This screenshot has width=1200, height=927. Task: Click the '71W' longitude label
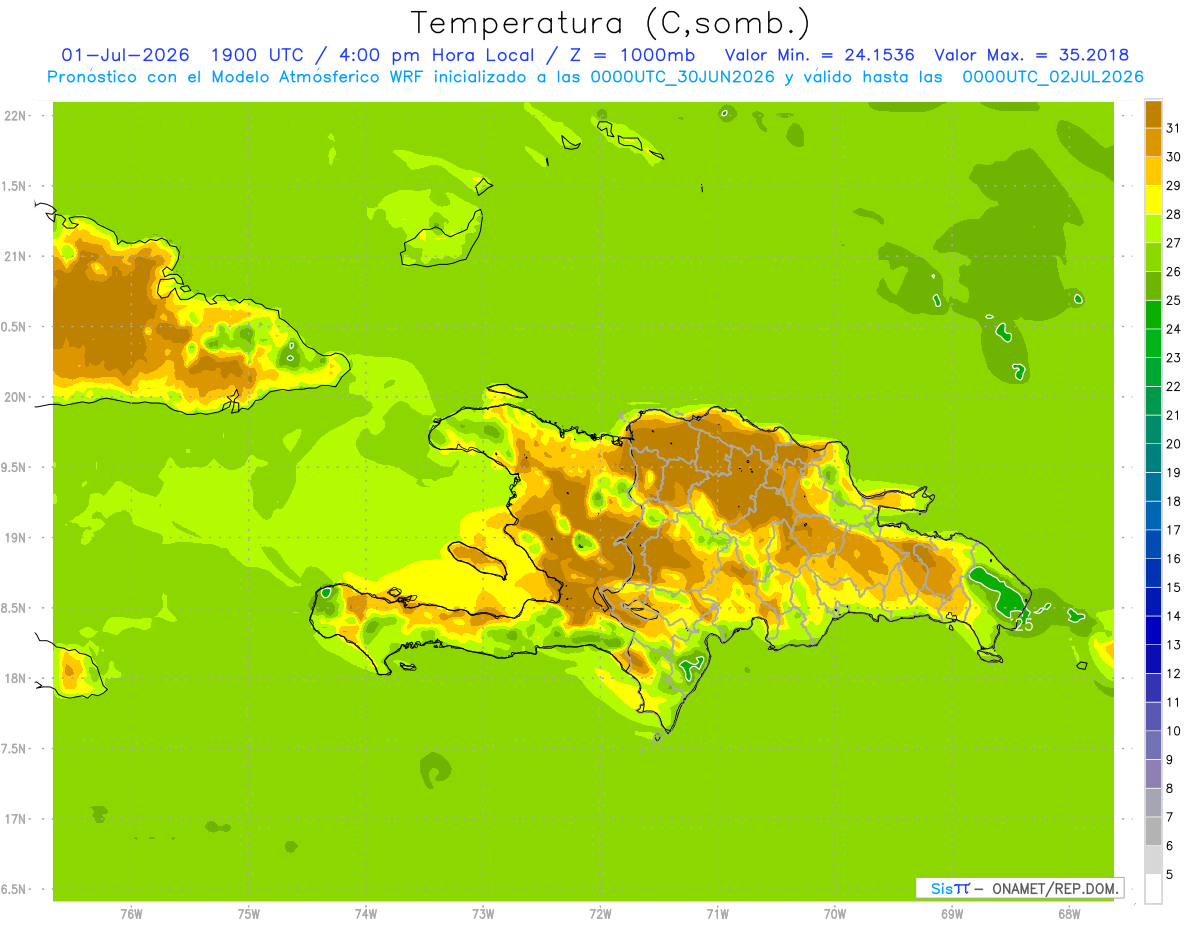[717, 914]
